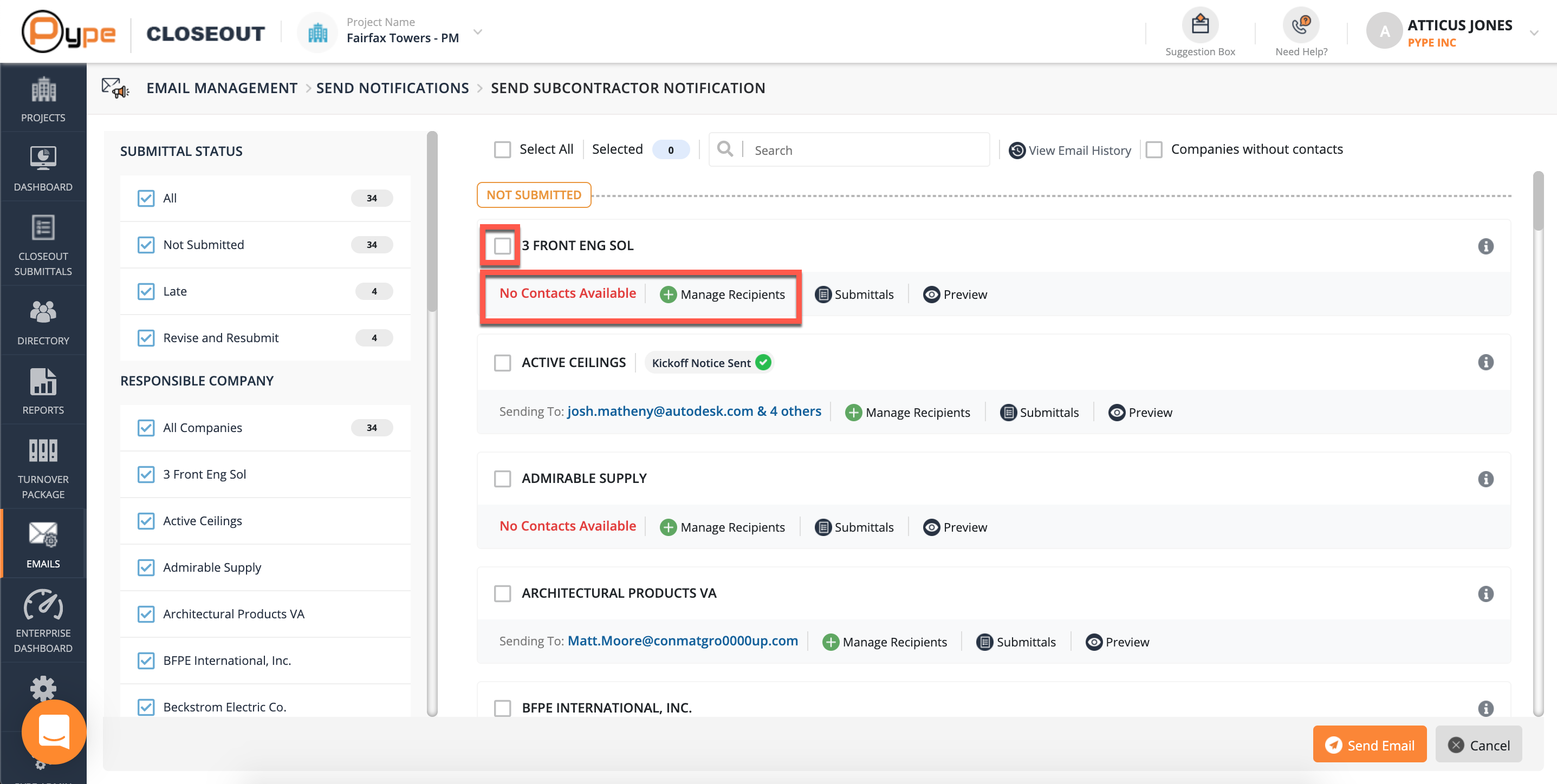Viewport: 1557px width, 784px height.
Task: Expand the Project Name dropdown chevron
Action: pyautogui.click(x=477, y=32)
